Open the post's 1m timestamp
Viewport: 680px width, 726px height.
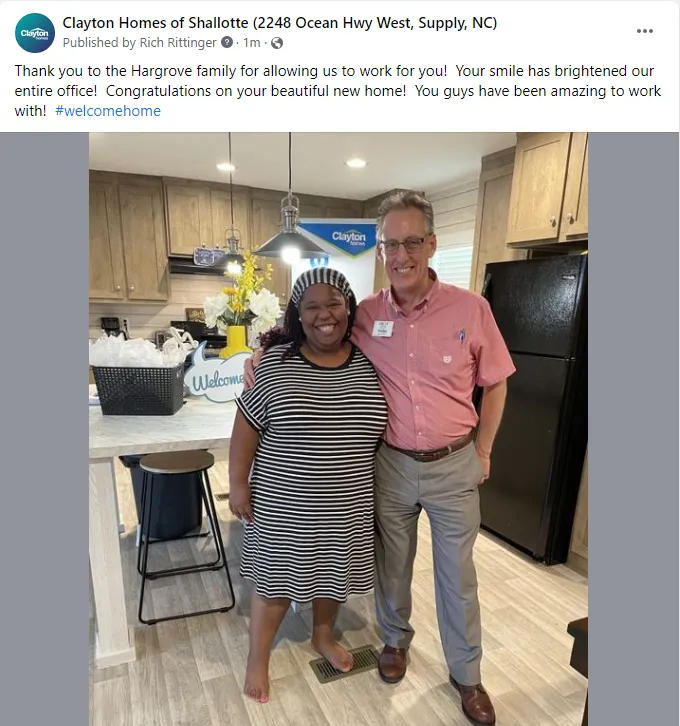pyautogui.click(x=252, y=43)
